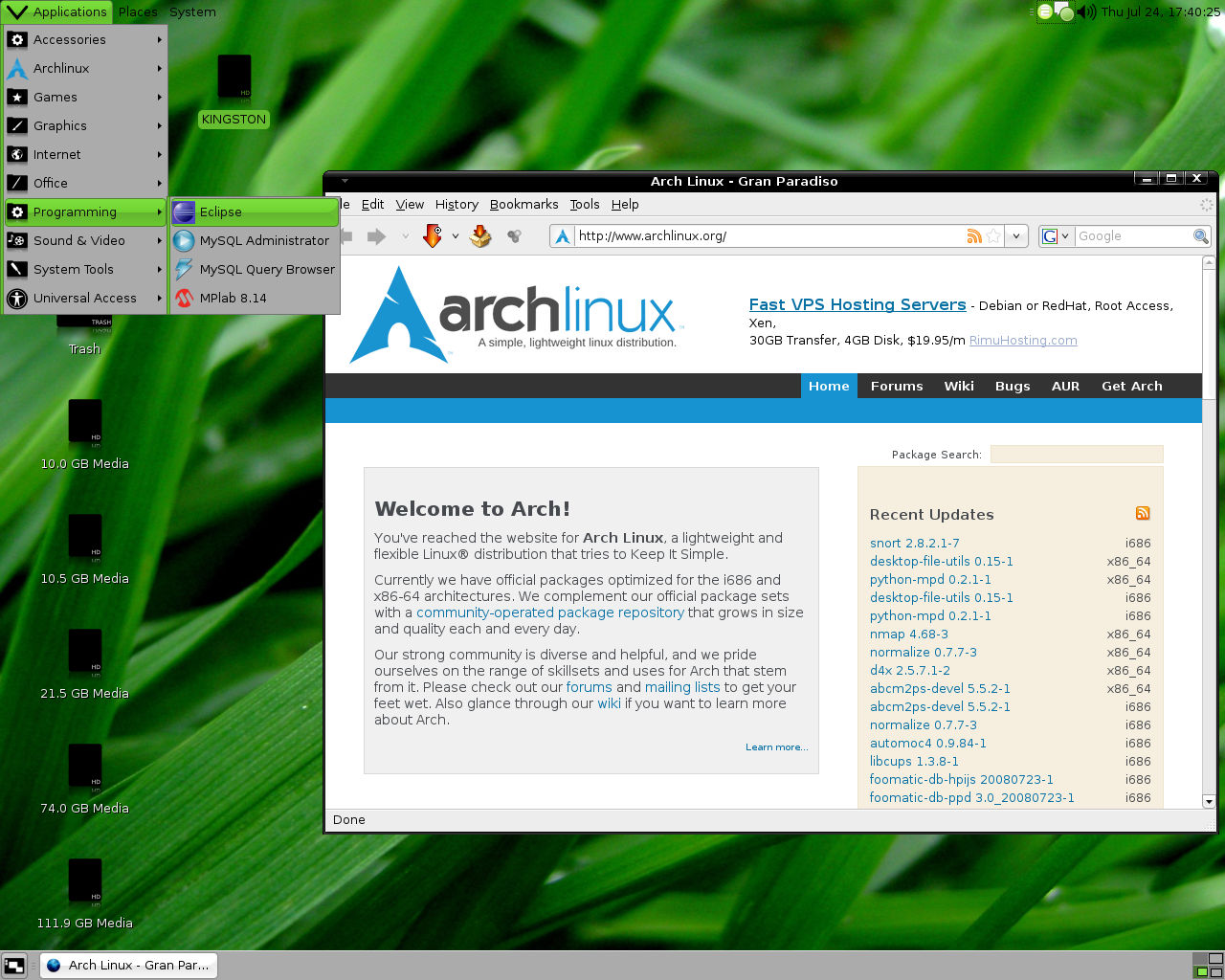
Task: Open the Universal Access menu category
Action: (84, 298)
